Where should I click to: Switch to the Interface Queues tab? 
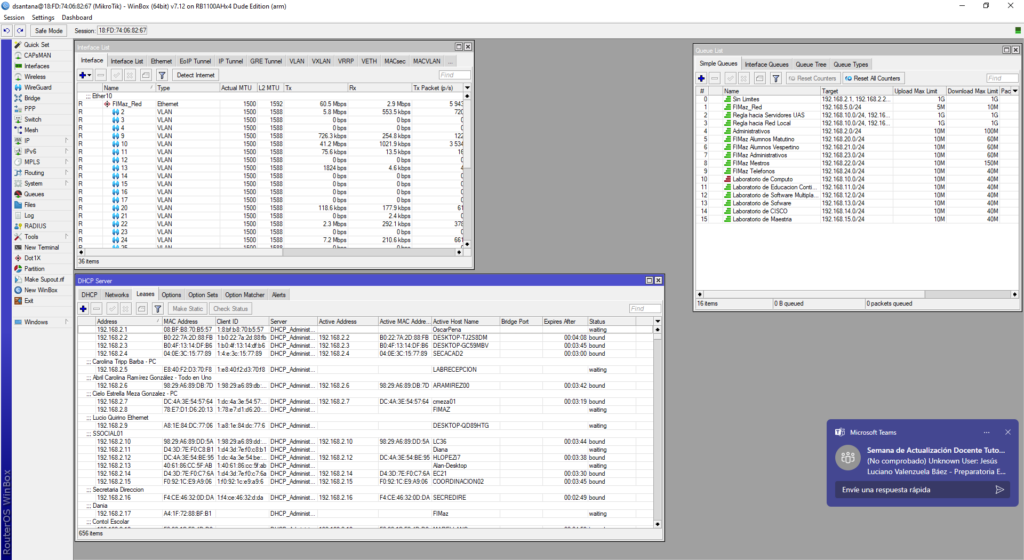point(767,65)
